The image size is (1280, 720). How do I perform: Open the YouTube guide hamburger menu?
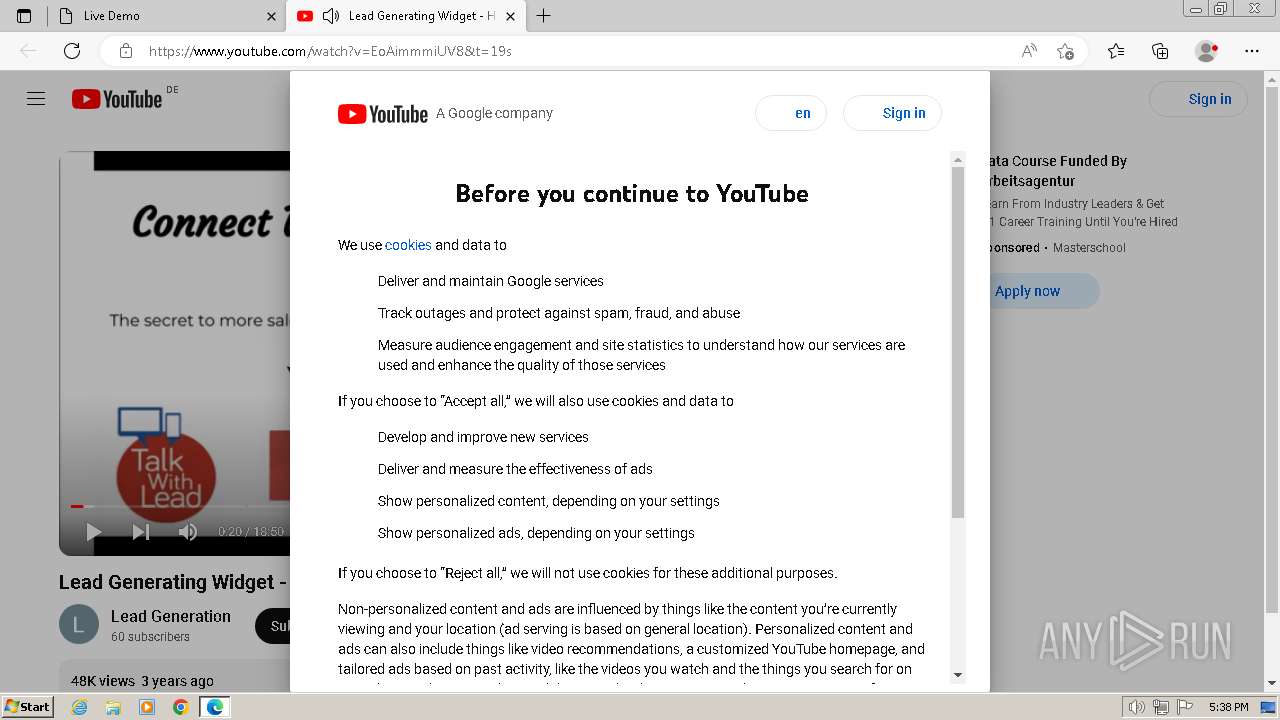pyautogui.click(x=36, y=99)
